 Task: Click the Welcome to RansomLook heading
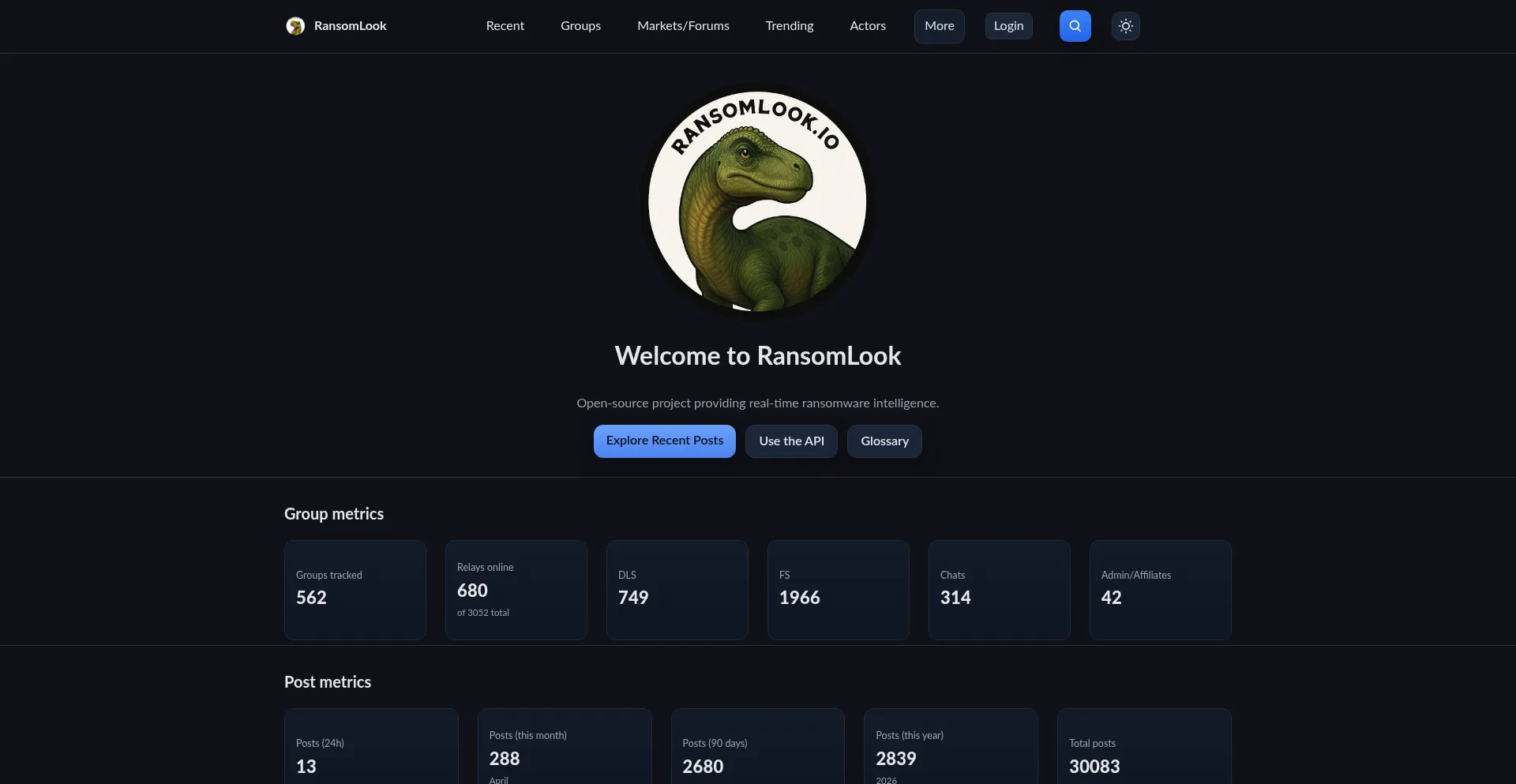click(758, 356)
